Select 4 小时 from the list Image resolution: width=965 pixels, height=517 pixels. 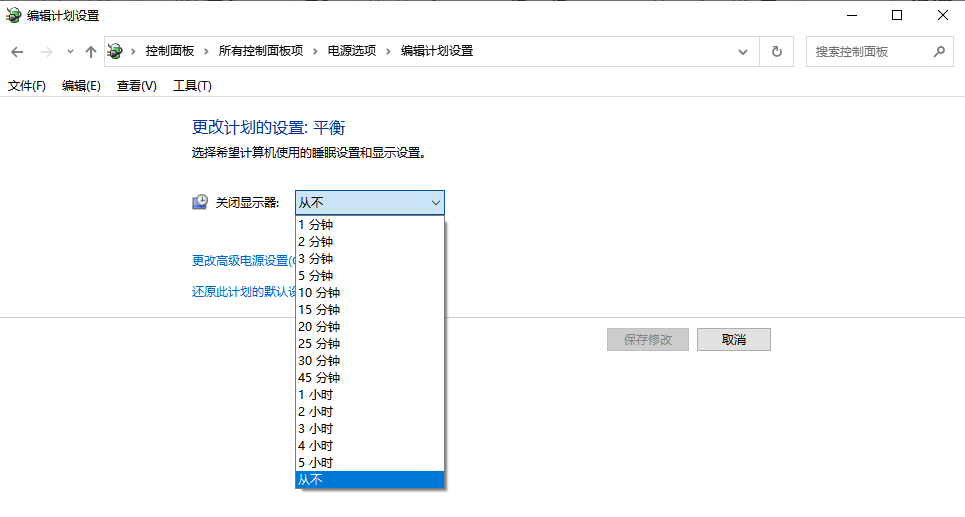[369, 446]
